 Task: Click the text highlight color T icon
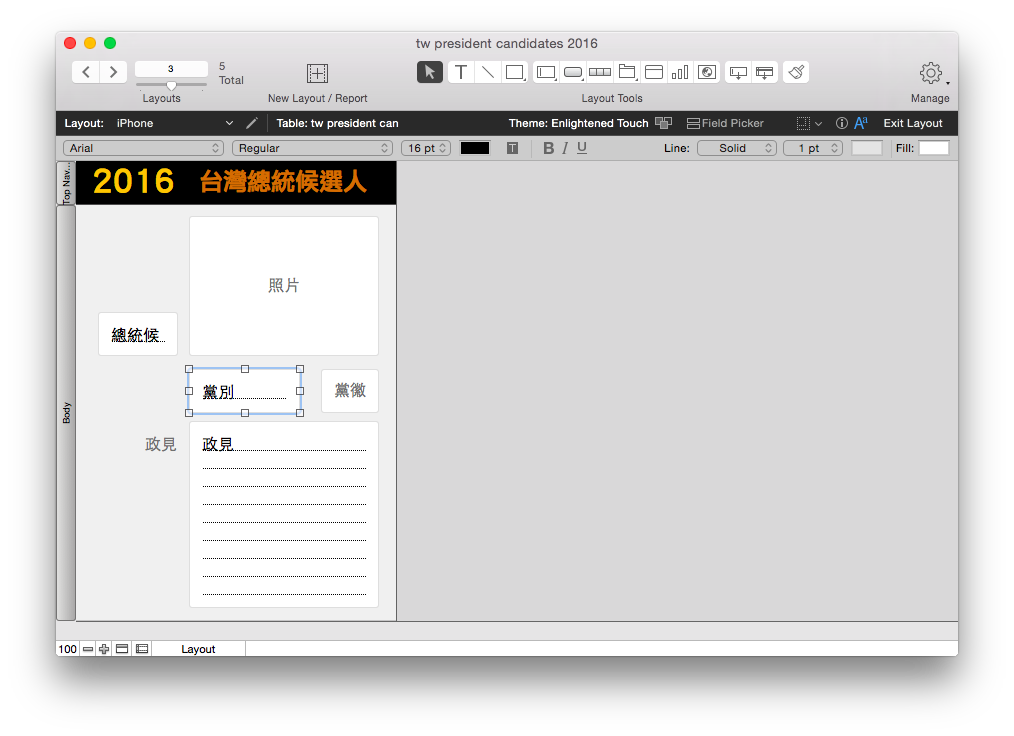tap(512, 148)
